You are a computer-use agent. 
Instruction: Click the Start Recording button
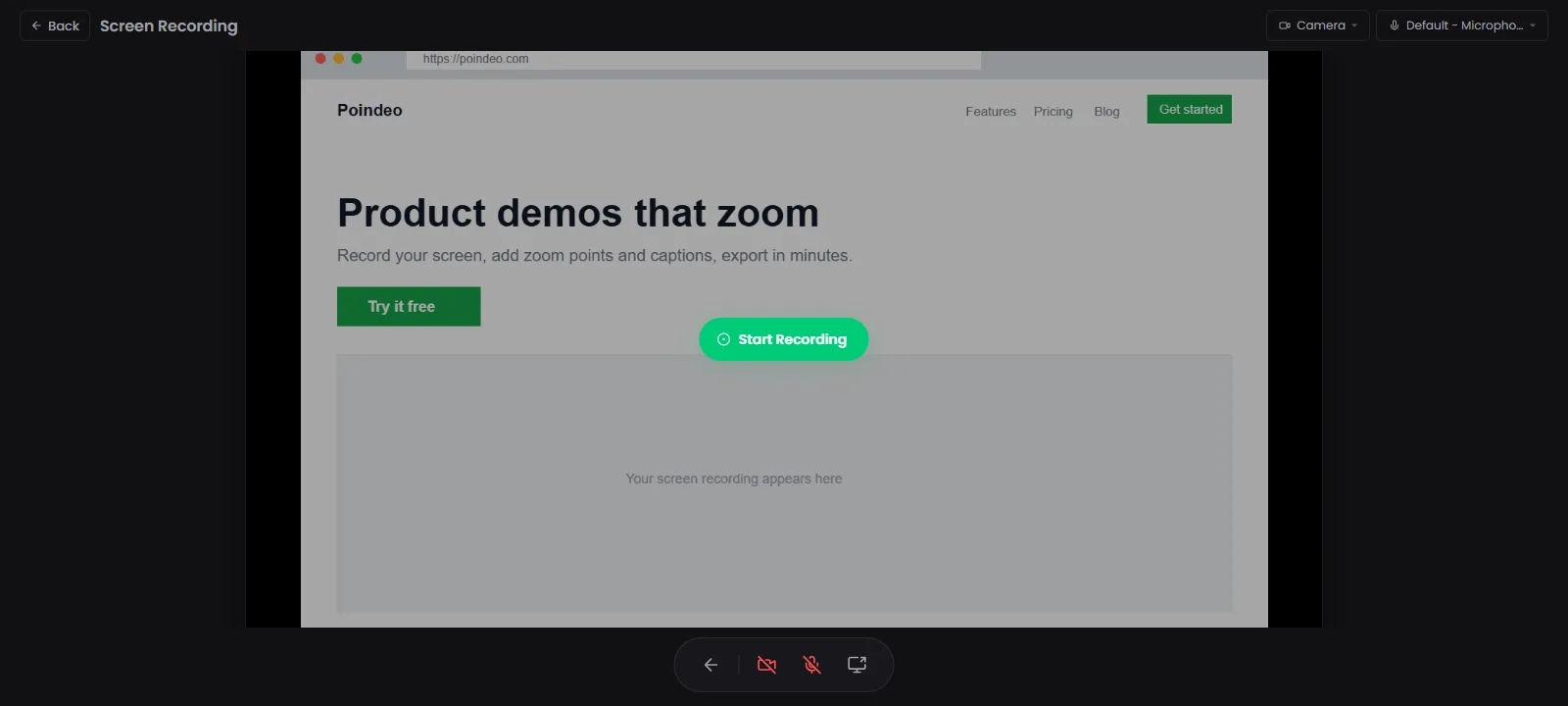point(783,339)
